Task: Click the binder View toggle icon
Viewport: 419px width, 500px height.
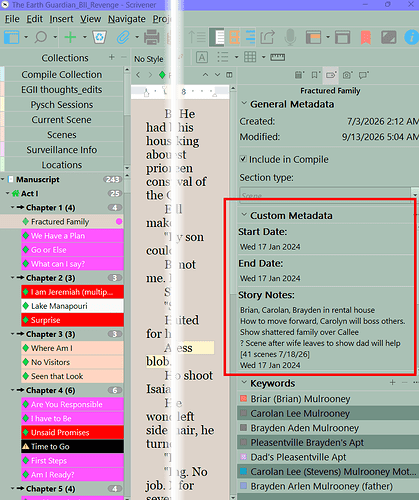Action: click(x=12, y=37)
